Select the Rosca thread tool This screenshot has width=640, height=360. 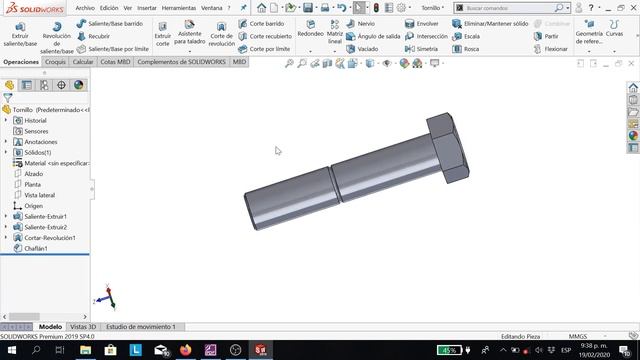pyautogui.click(x=466, y=49)
